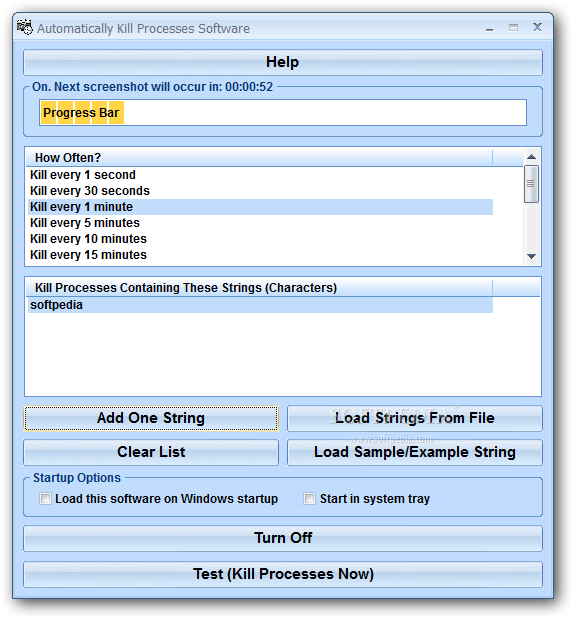Select Kill every 1 second
This screenshot has width=574, height=619.
click(260, 175)
